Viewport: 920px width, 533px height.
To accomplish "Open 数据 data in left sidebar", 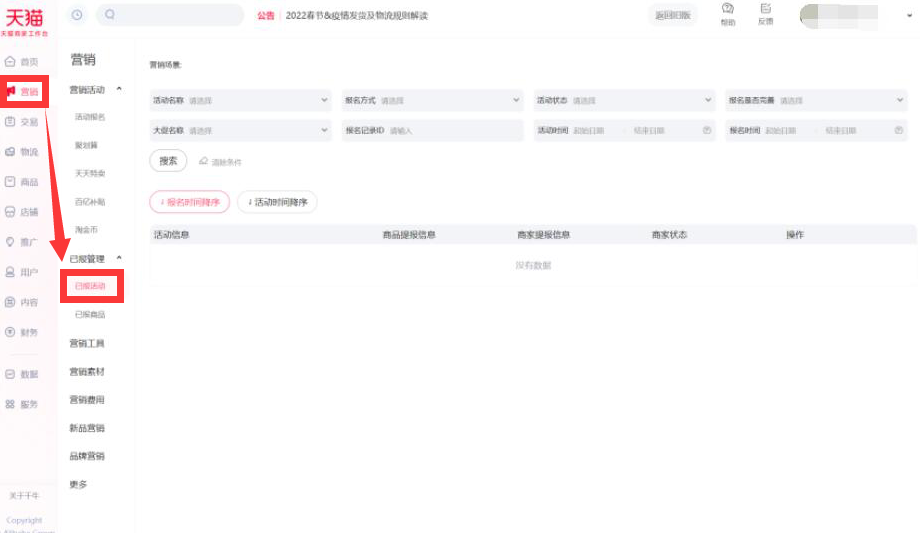I will pos(22,374).
